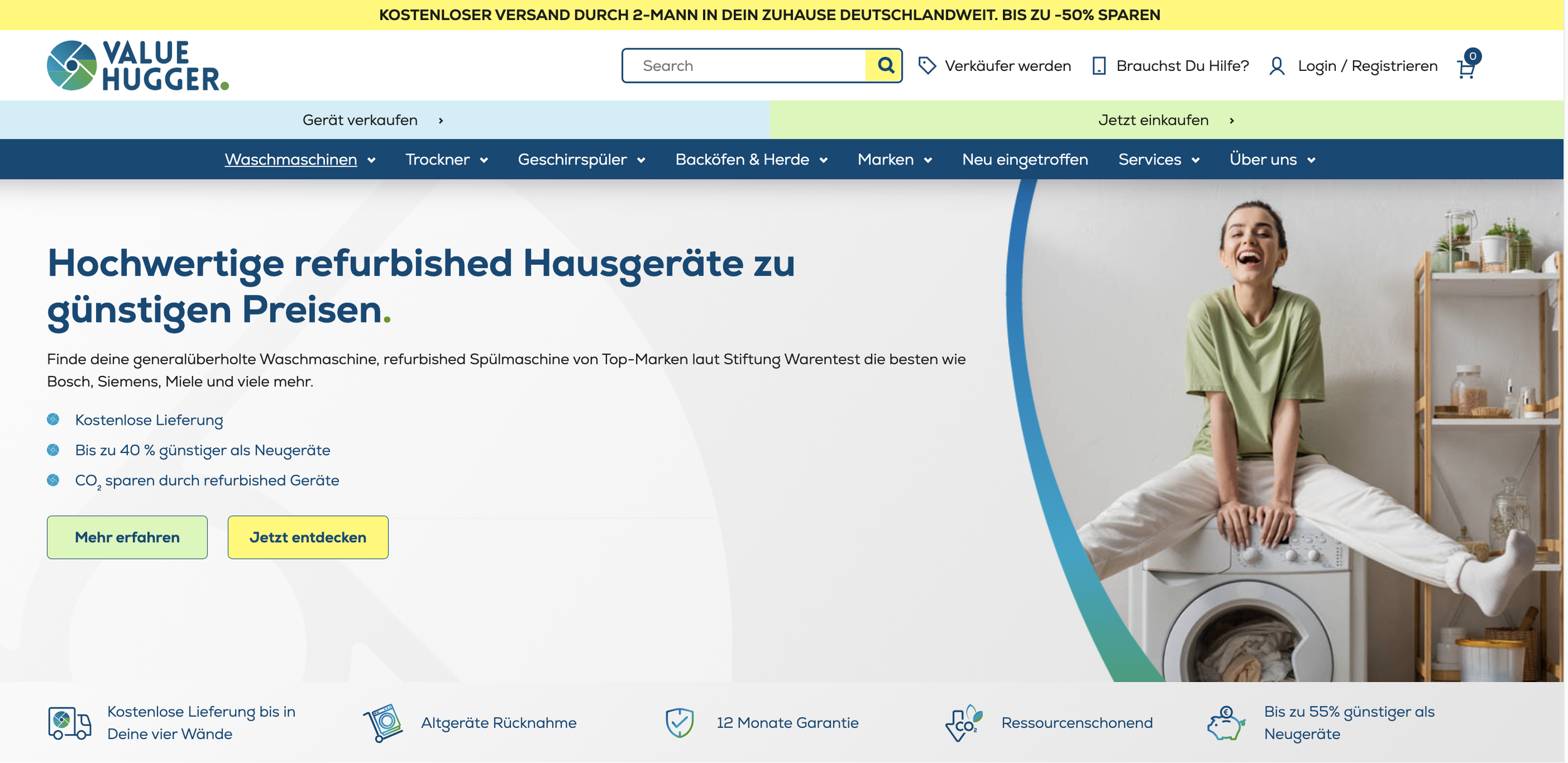The width and height of the screenshot is (1568, 763).
Task: Click the yellow search magnifier button
Action: tap(884, 65)
